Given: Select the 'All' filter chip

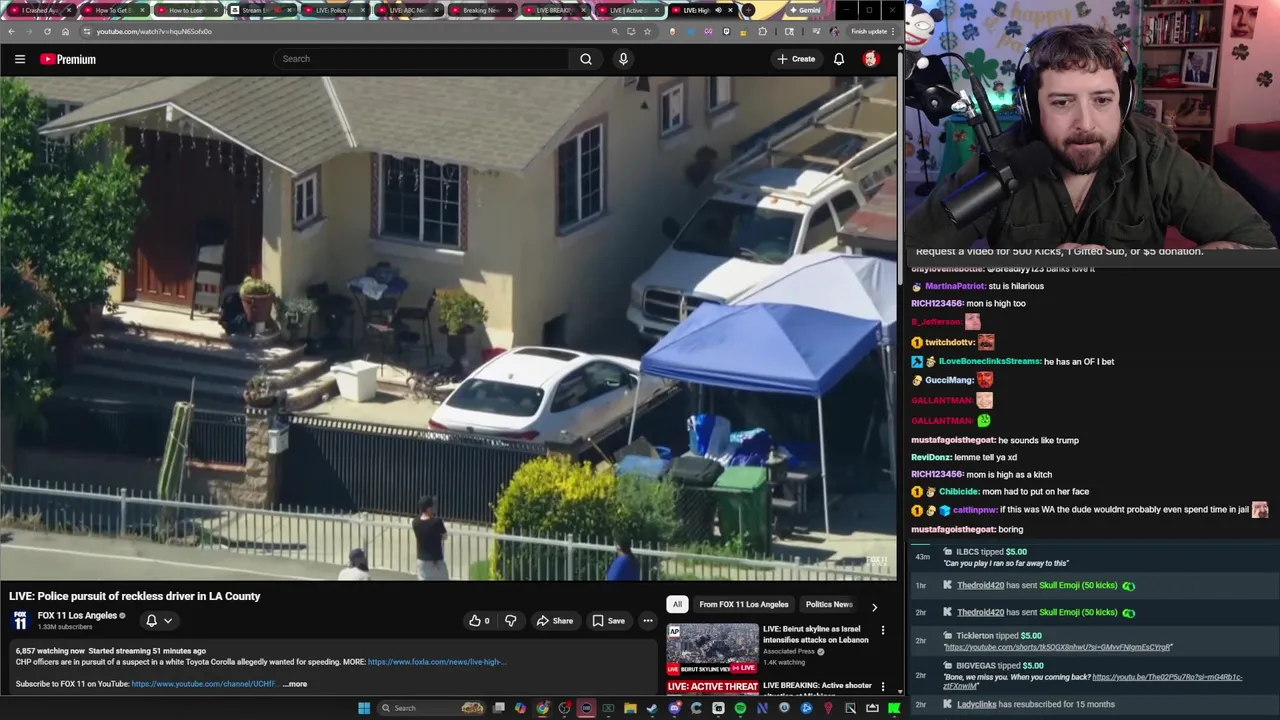Looking at the screenshot, I should click(x=677, y=604).
